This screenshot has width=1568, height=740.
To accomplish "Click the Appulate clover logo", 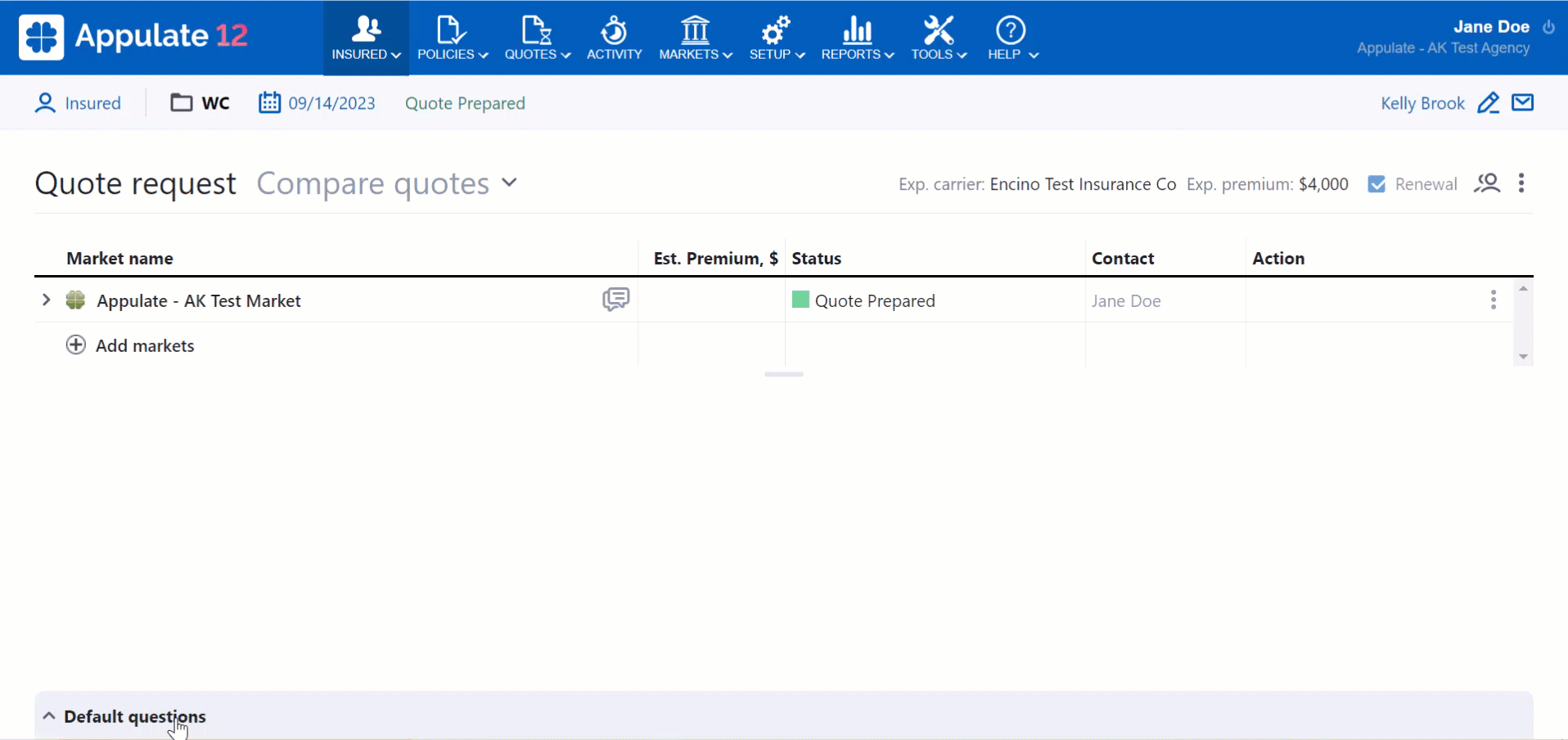I will [x=41, y=37].
